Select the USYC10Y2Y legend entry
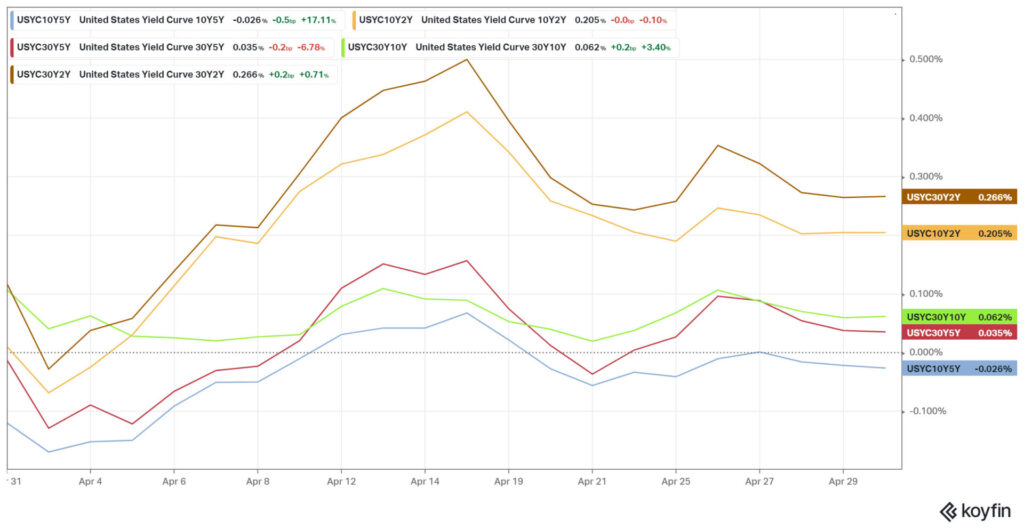 click(x=513, y=20)
